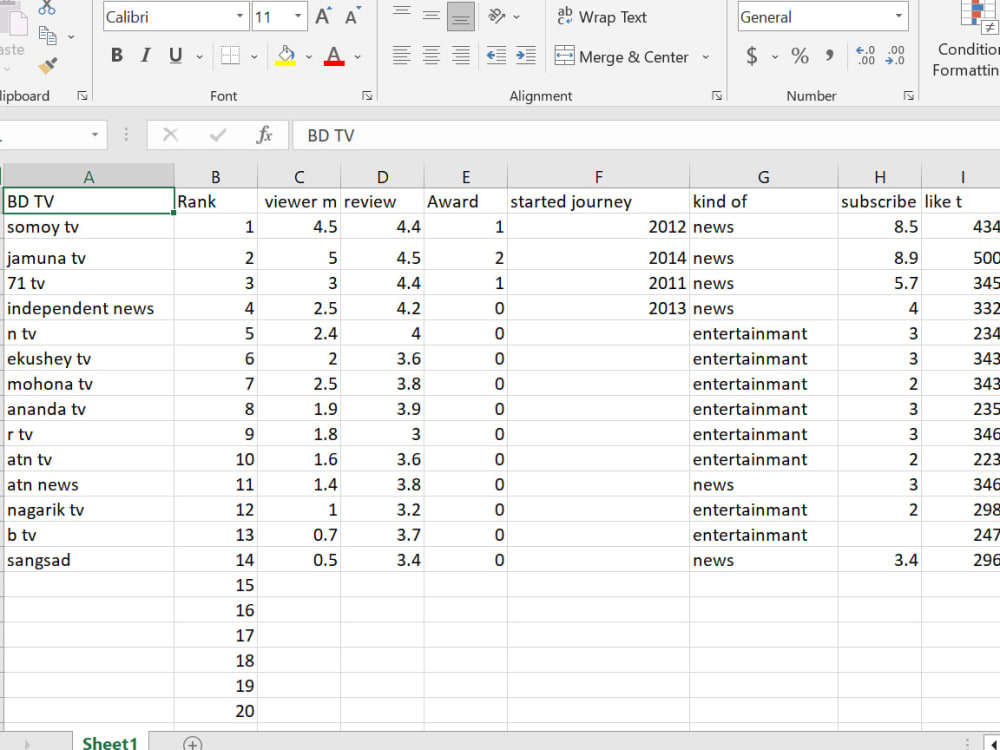Viewport: 1000px width, 750px height.
Task: Select the 'ekushey tv' cell
Action: [x=89, y=358]
